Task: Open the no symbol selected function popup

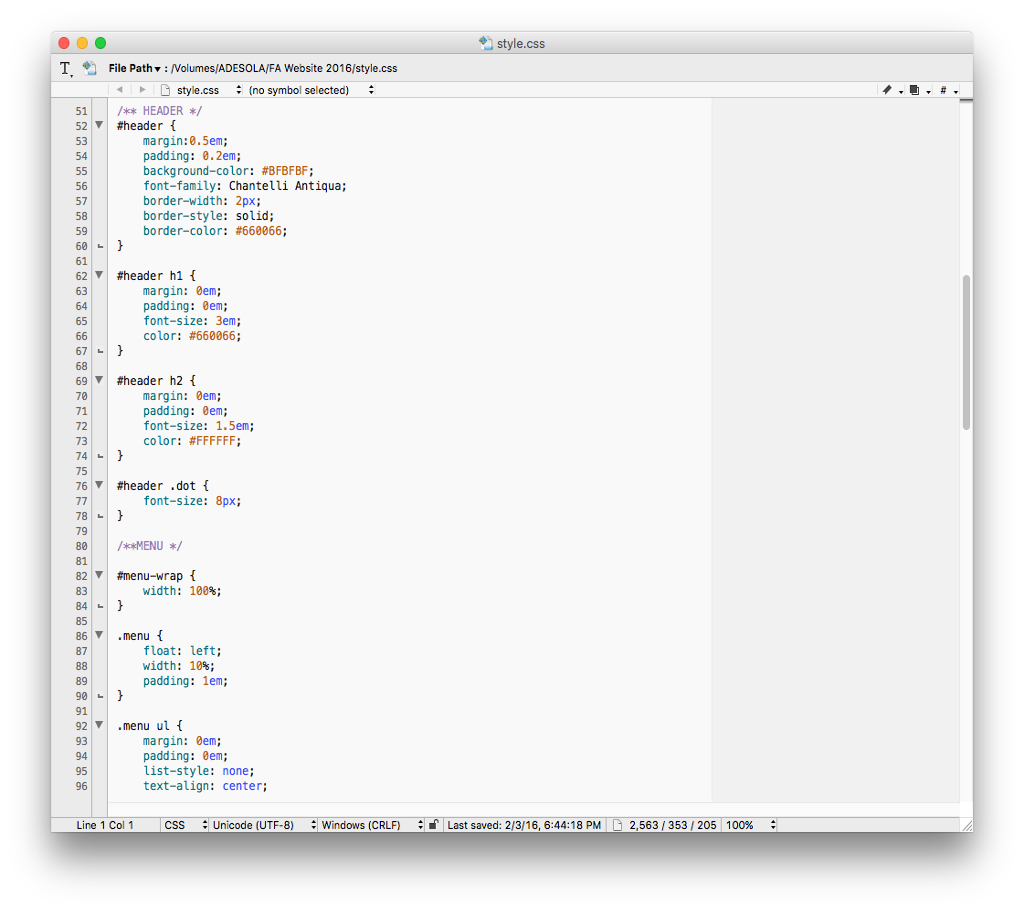Action: point(311,90)
